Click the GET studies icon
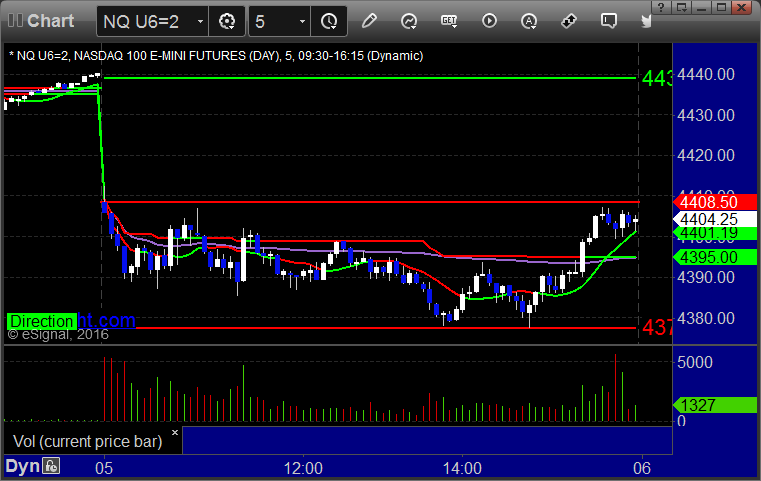Screen dimensions: 761x481 pos(449,21)
